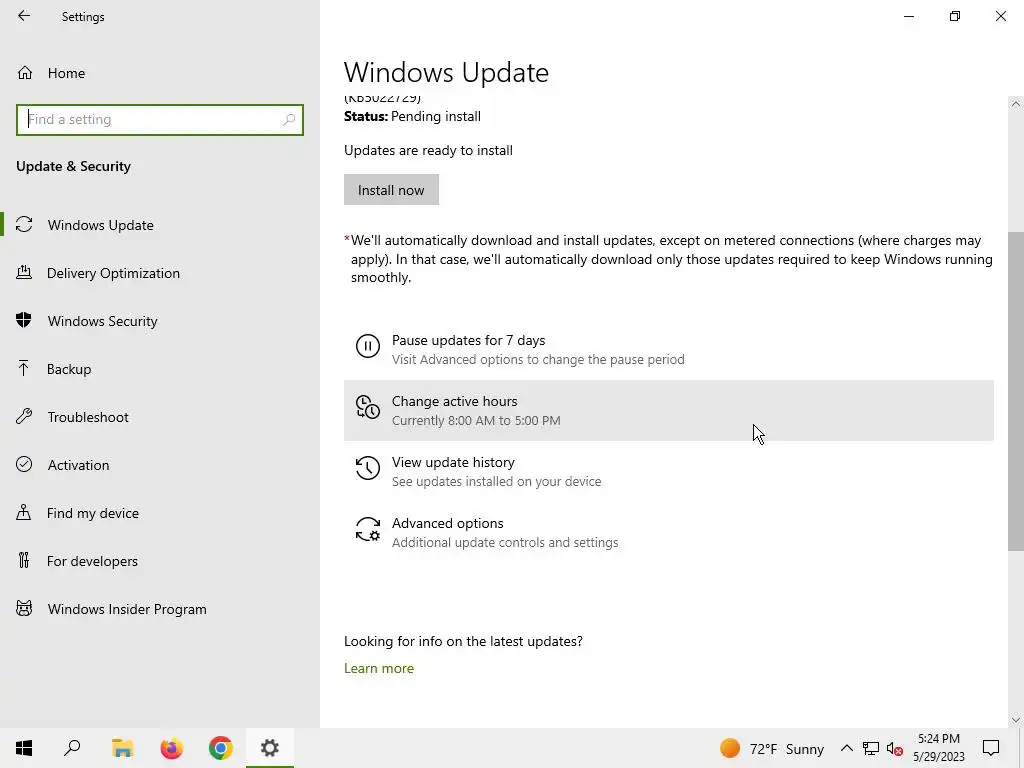Click the clock icon for active hours
Viewport: 1024px width, 768px height.
(368, 407)
